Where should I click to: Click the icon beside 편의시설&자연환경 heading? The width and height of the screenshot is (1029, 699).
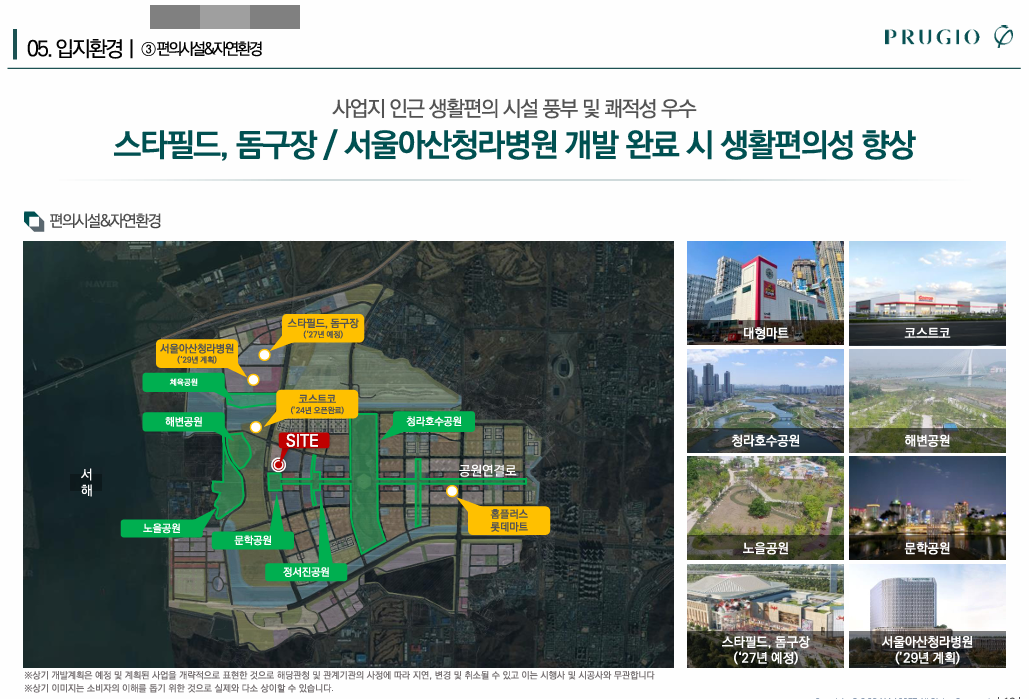coord(33,221)
